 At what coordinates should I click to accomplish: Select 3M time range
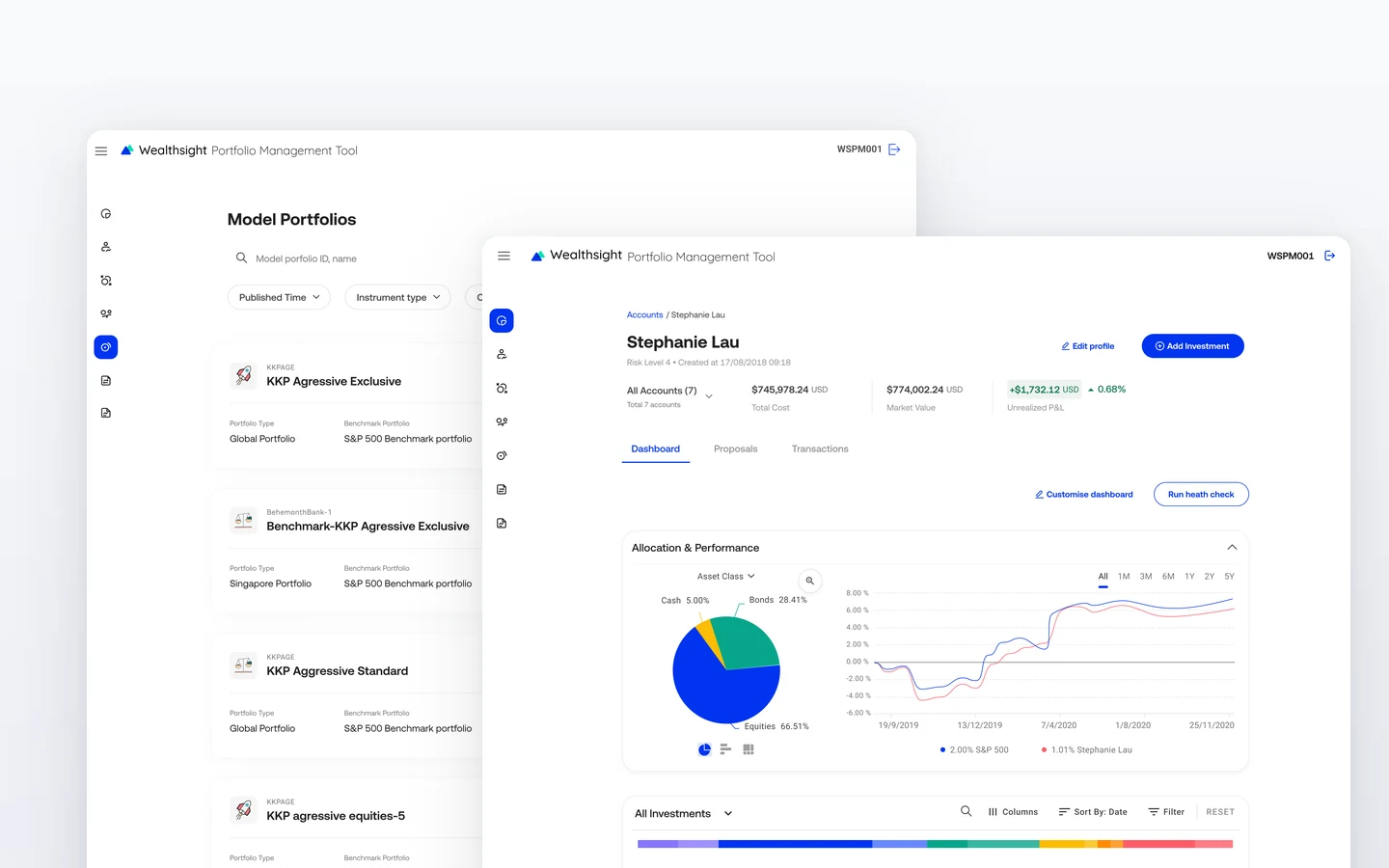[1146, 577]
